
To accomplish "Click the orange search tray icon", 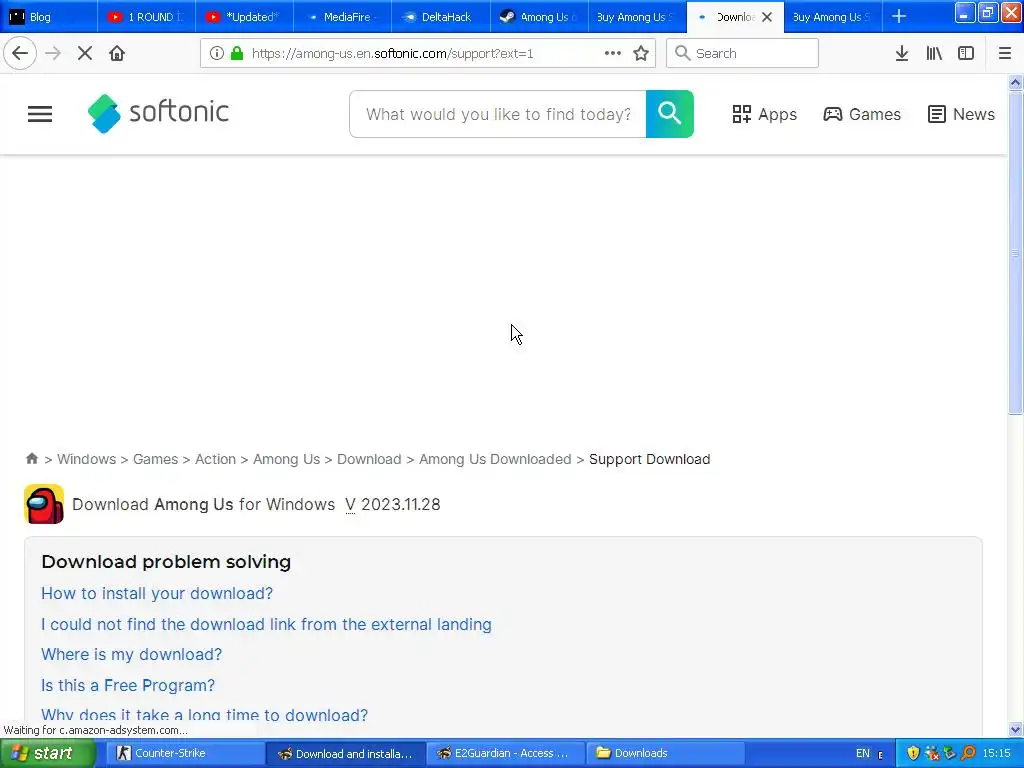I will tap(968, 753).
